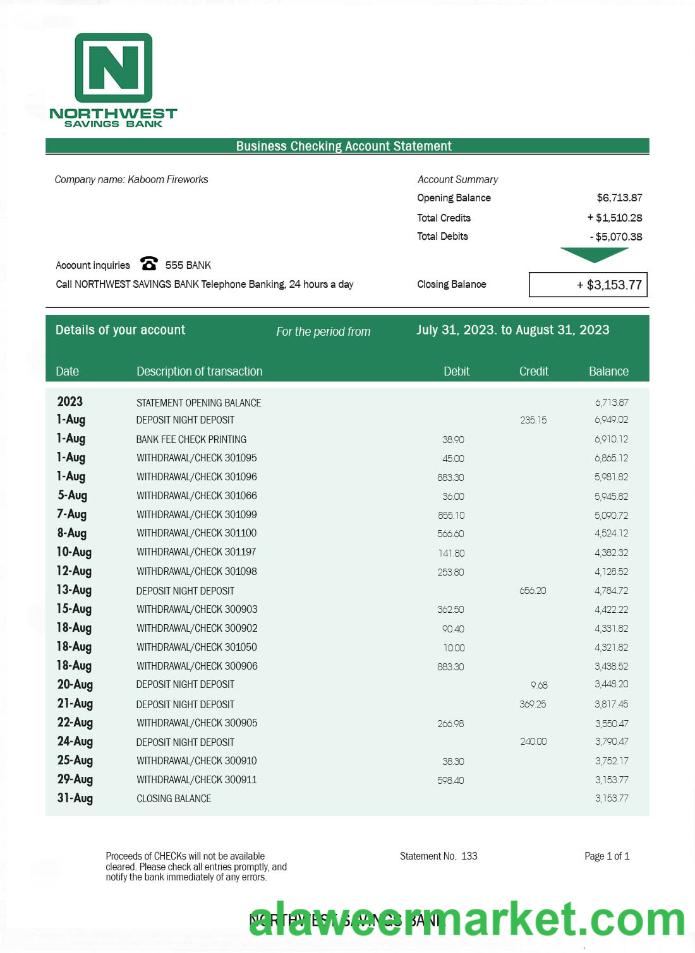This screenshot has width=695, height=953.
Task: Click 'WITHDRAWAL/CHECK 301066' description
Action: (x=197, y=495)
